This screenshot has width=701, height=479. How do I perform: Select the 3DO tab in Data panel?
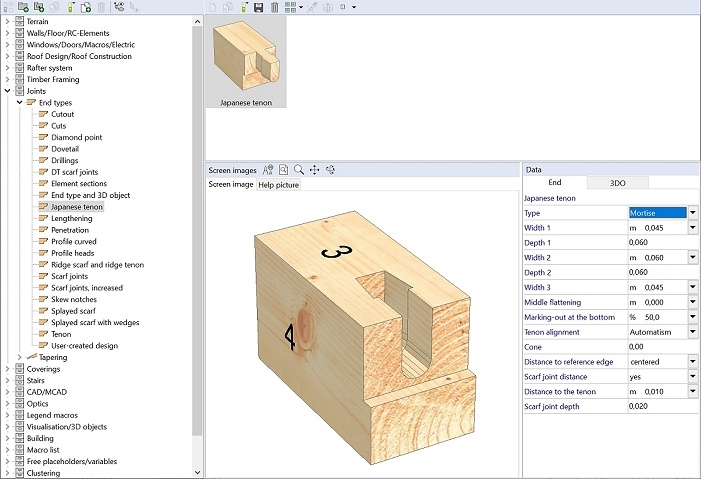tap(617, 183)
